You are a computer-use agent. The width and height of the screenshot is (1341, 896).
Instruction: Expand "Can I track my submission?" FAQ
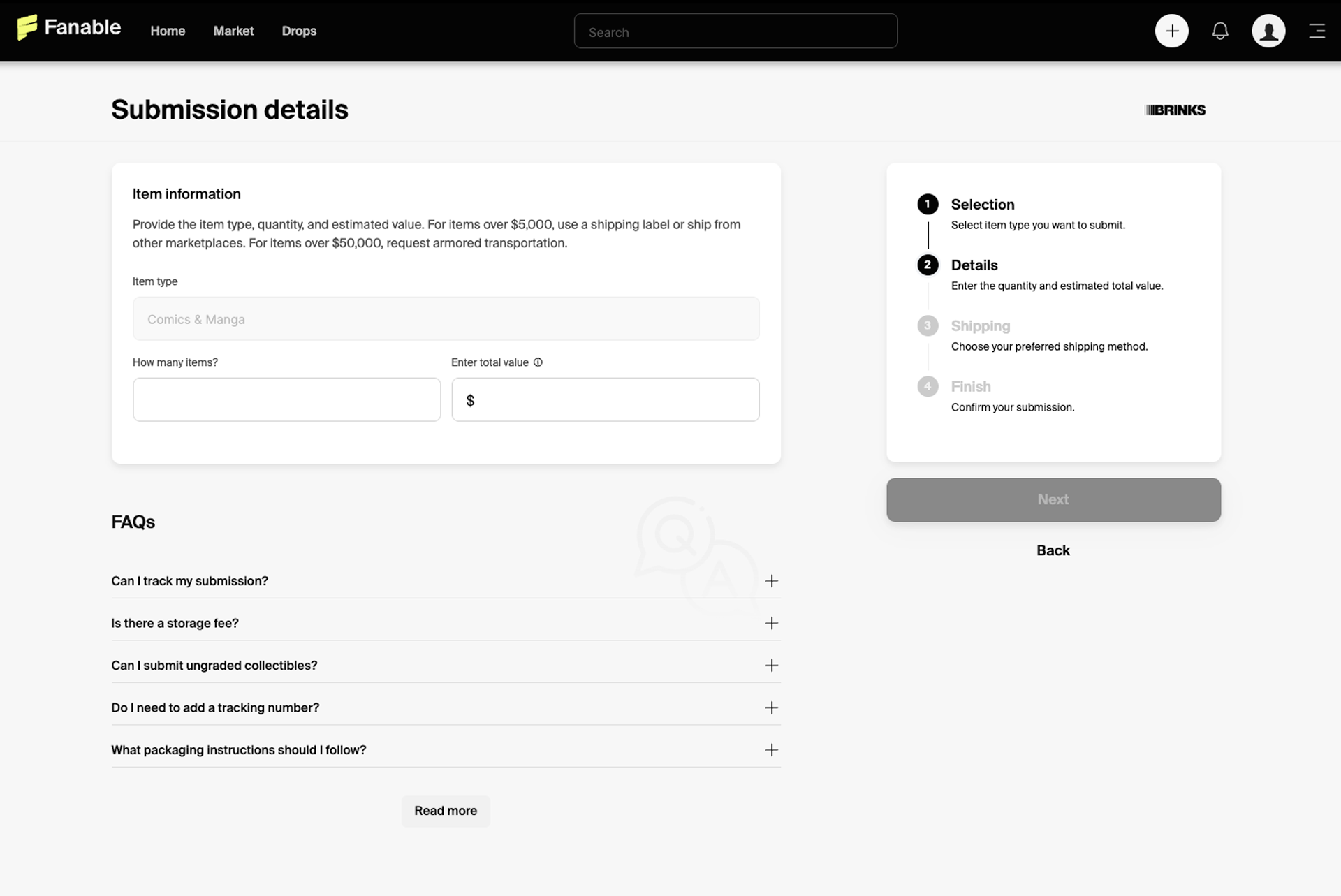coord(446,581)
